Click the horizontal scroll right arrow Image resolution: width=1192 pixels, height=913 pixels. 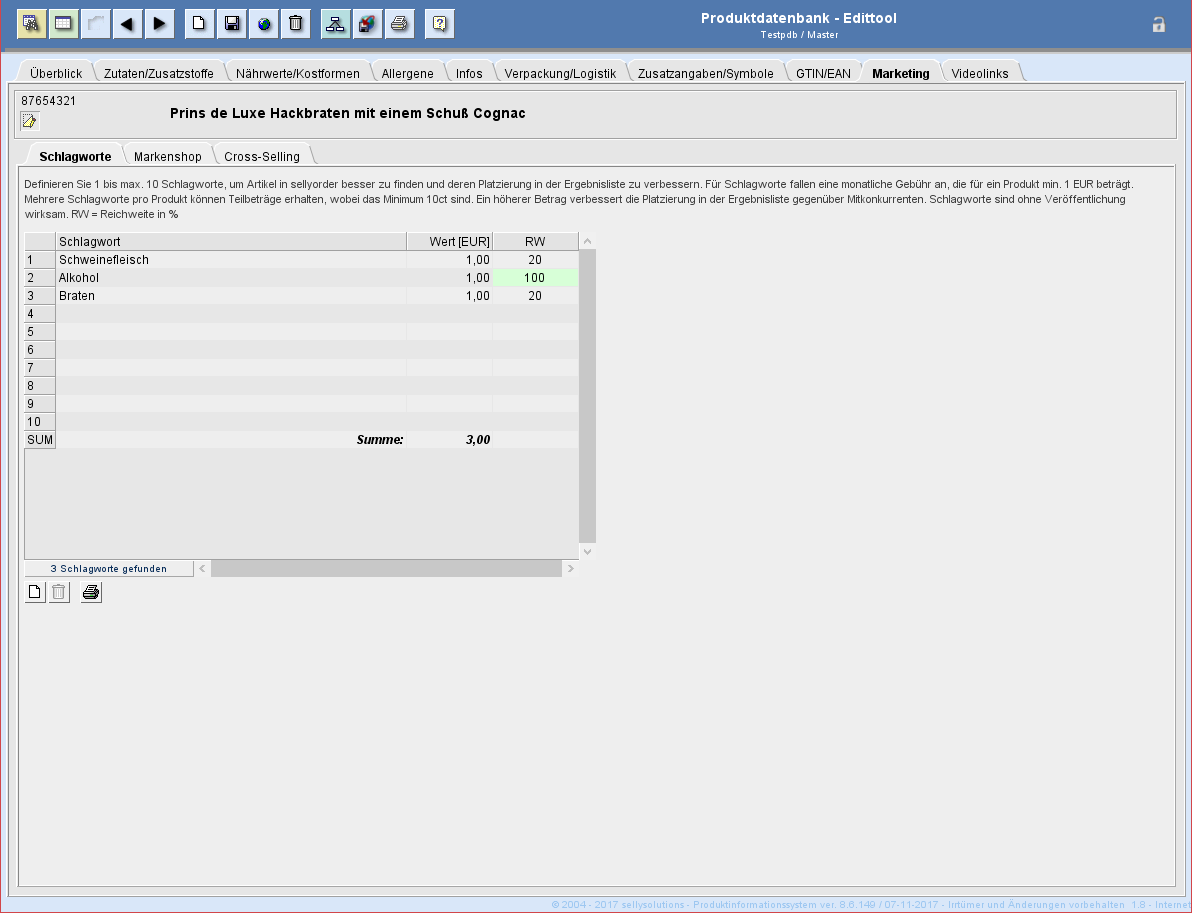pos(570,568)
